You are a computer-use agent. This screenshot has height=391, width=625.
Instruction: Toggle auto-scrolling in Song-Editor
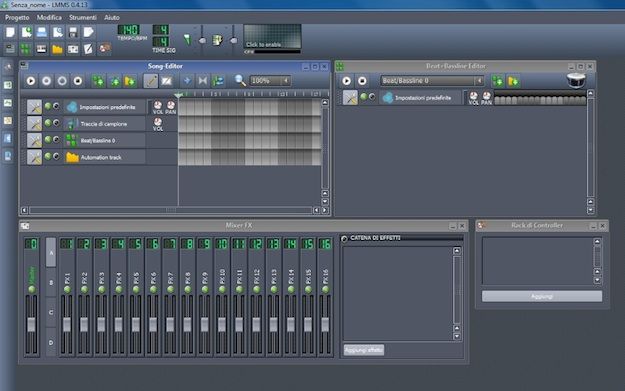[x=187, y=81]
